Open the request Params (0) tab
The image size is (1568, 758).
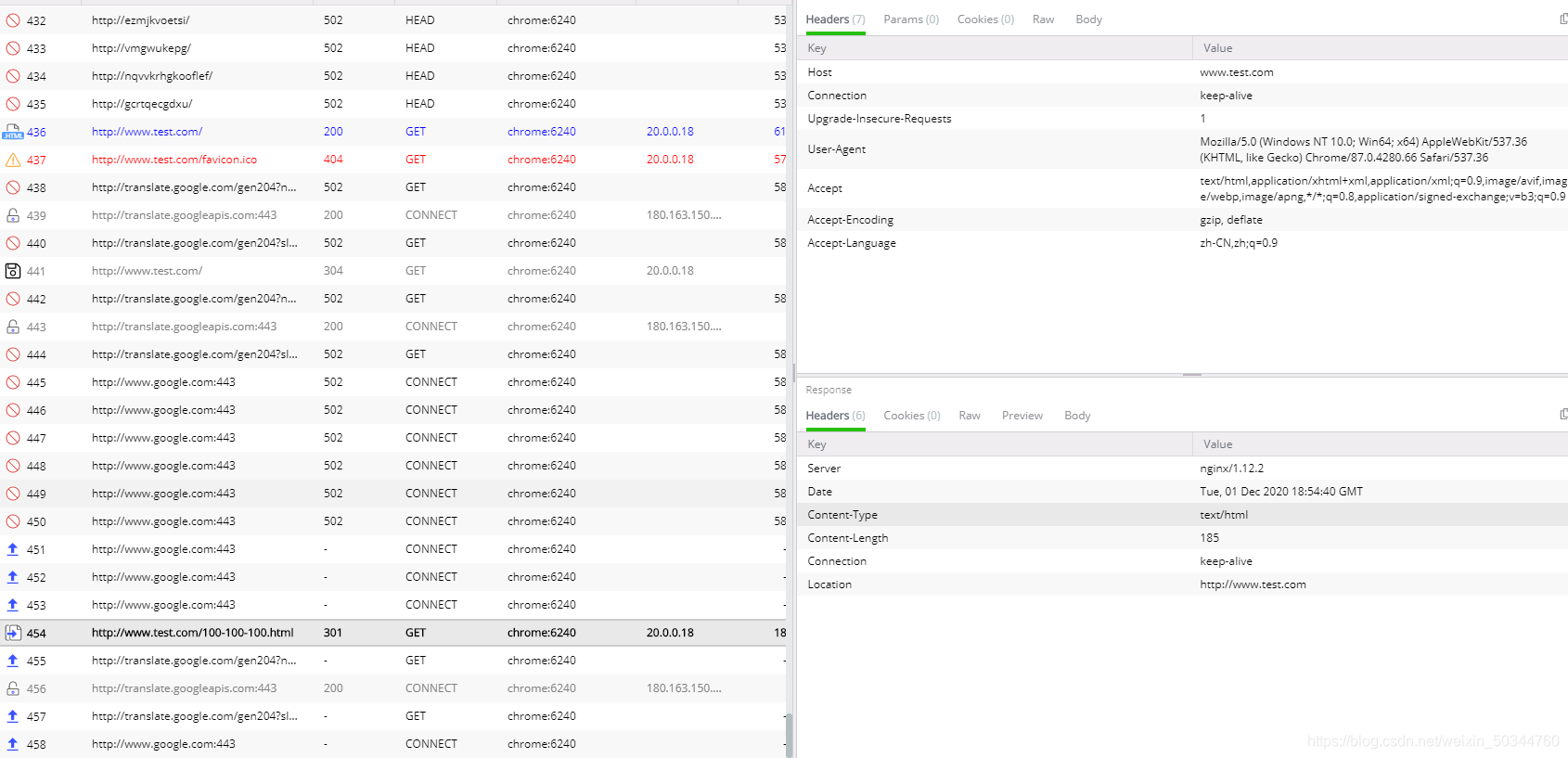[x=911, y=19]
